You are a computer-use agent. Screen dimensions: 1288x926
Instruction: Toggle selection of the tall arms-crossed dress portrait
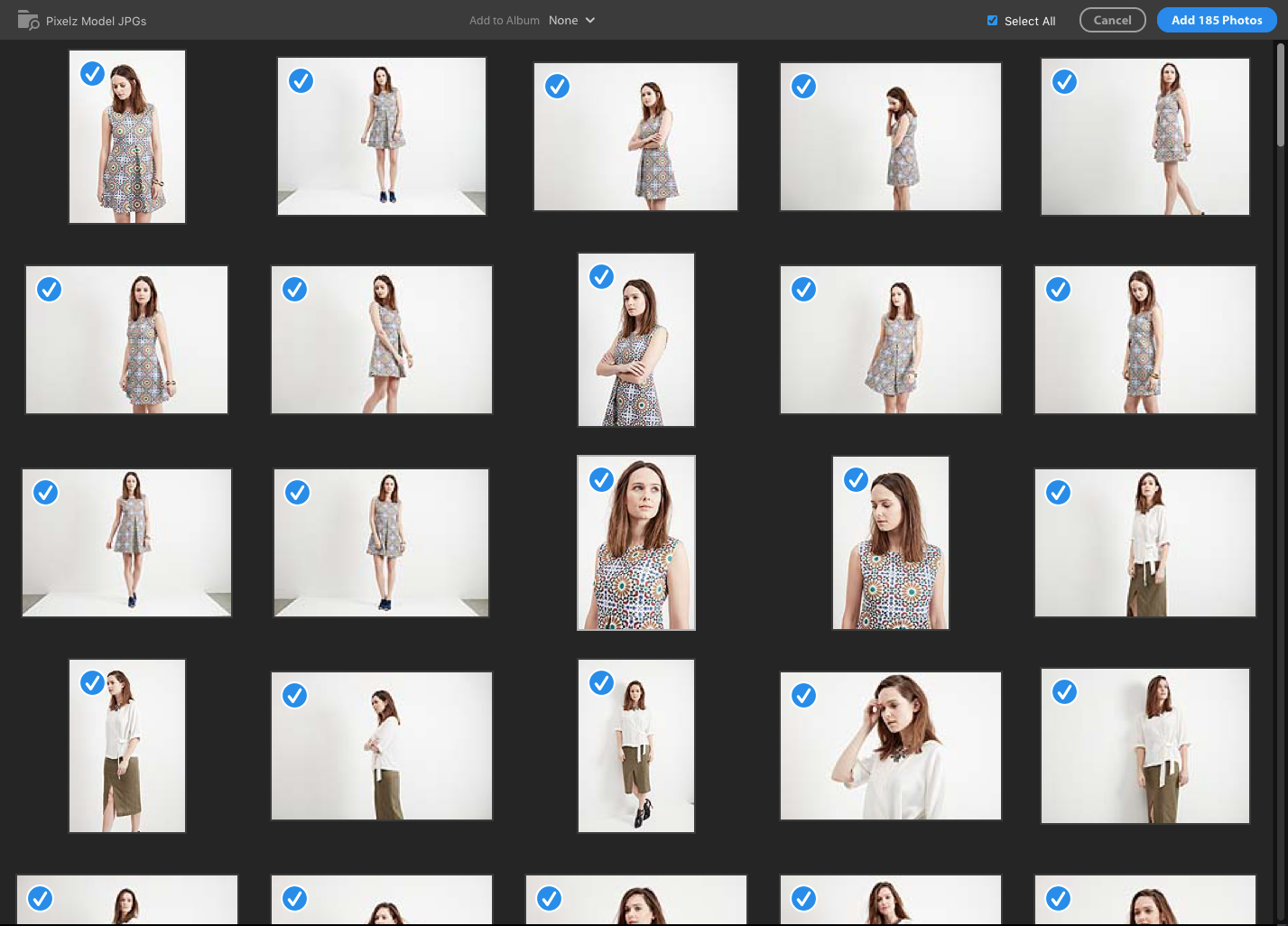tap(601, 277)
